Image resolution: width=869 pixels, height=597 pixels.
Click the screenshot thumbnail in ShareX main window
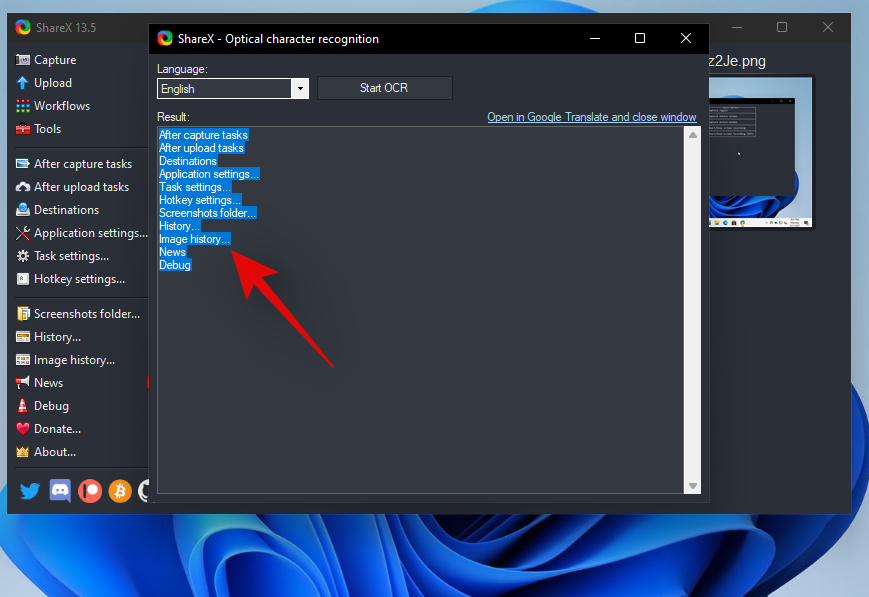click(760, 152)
